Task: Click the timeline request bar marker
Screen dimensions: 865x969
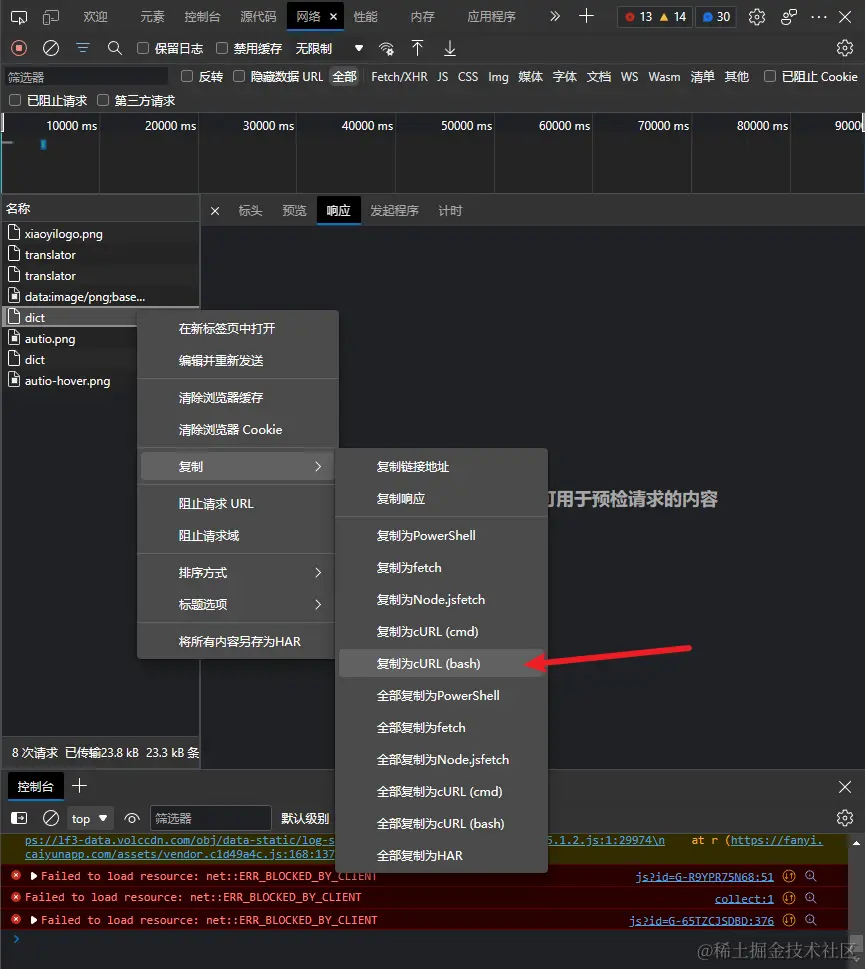Action: coord(43,145)
